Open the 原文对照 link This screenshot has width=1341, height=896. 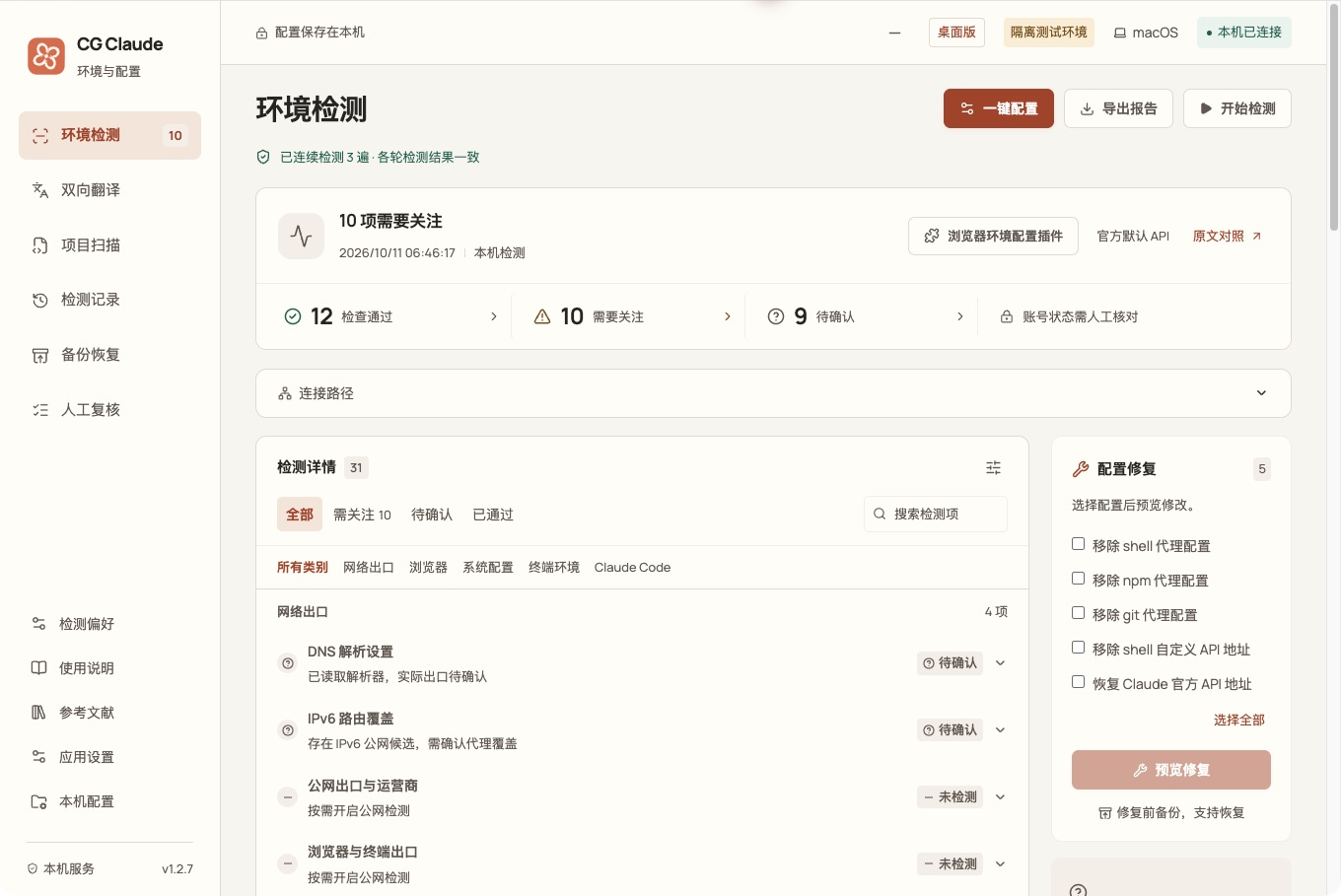[1227, 237]
